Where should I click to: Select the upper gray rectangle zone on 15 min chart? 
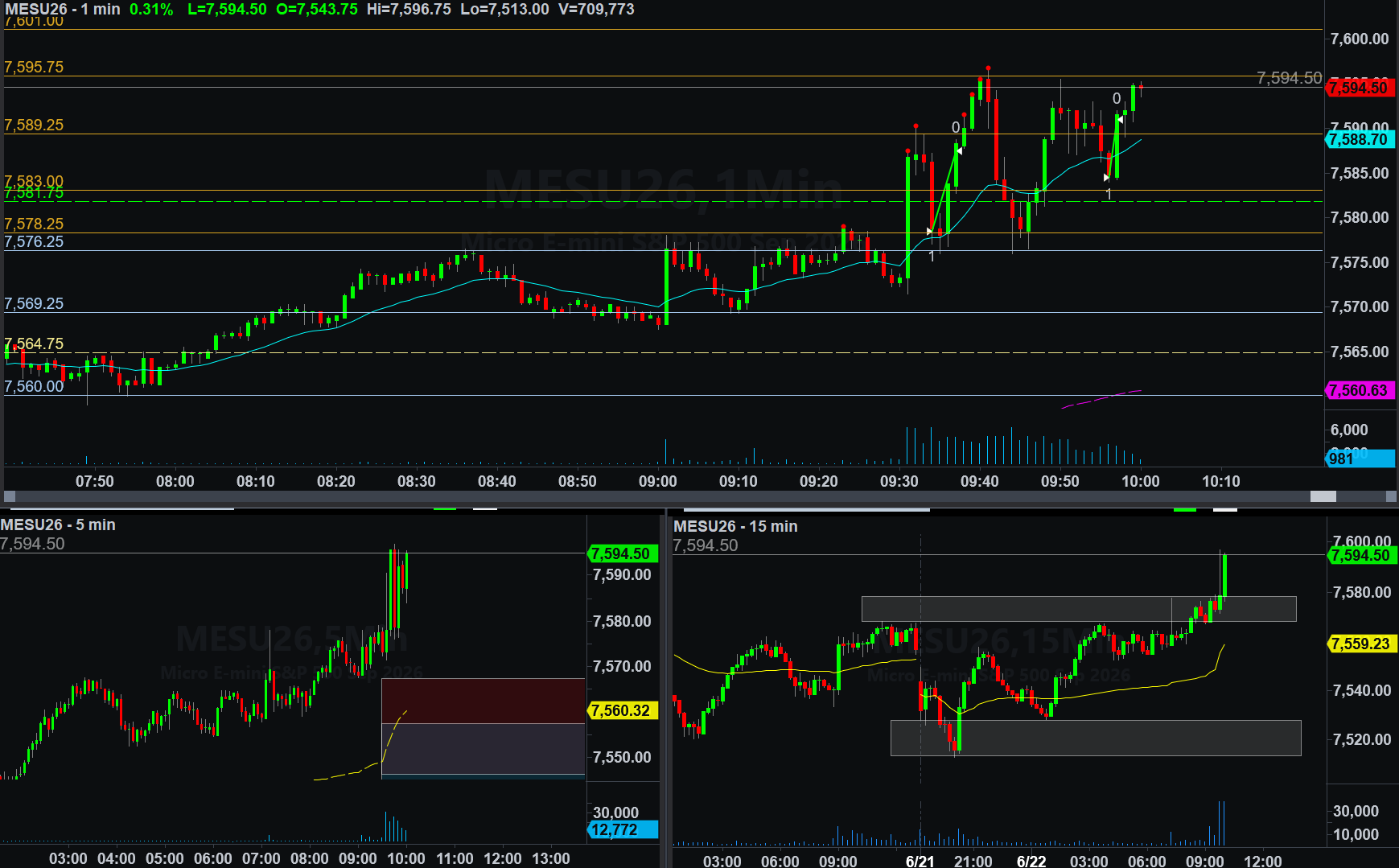pyautogui.click(x=1079, y=609)
